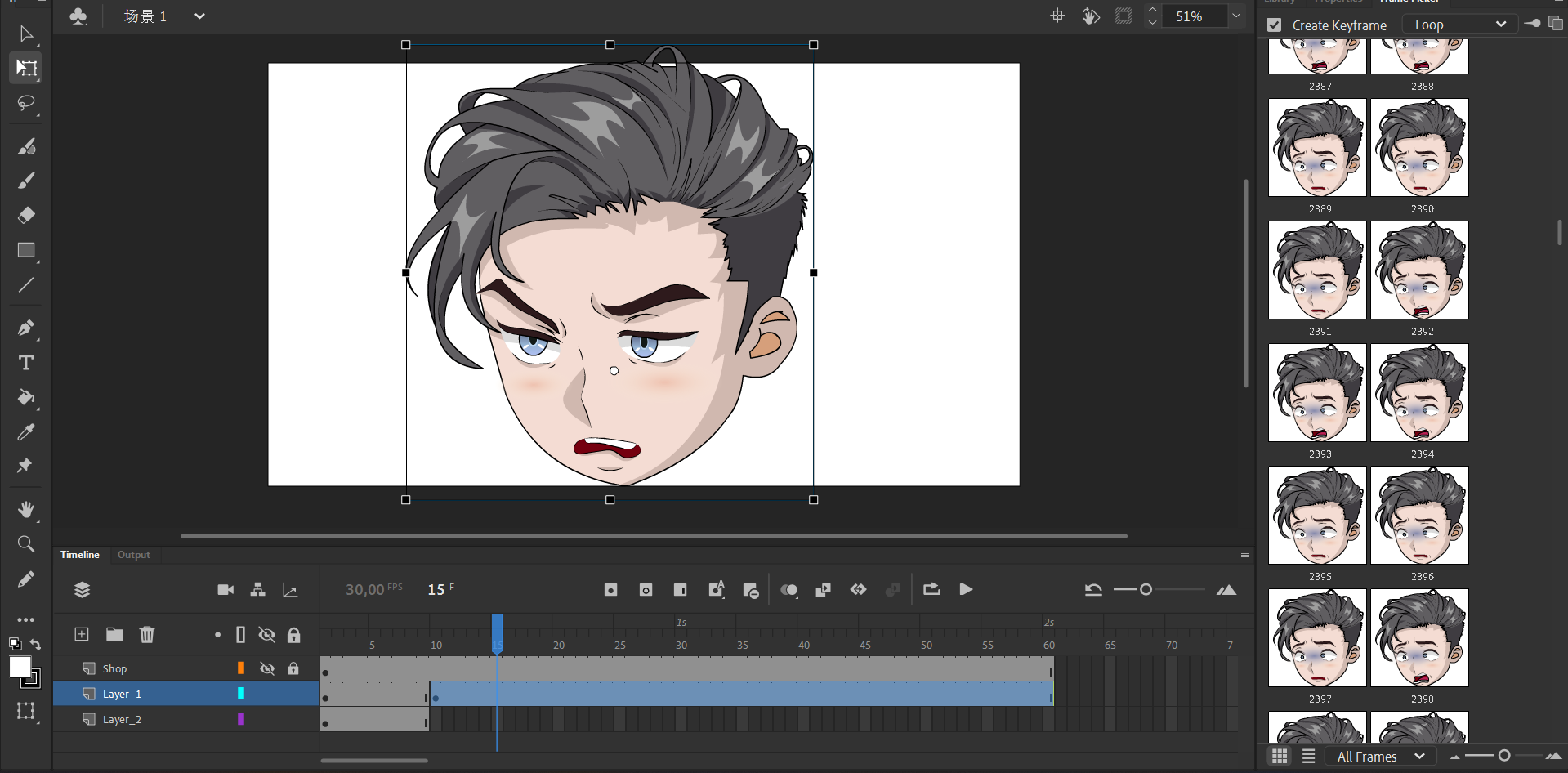
Task: Uncheck the Create Keyframe checkbox
Action: point(1274,25)
